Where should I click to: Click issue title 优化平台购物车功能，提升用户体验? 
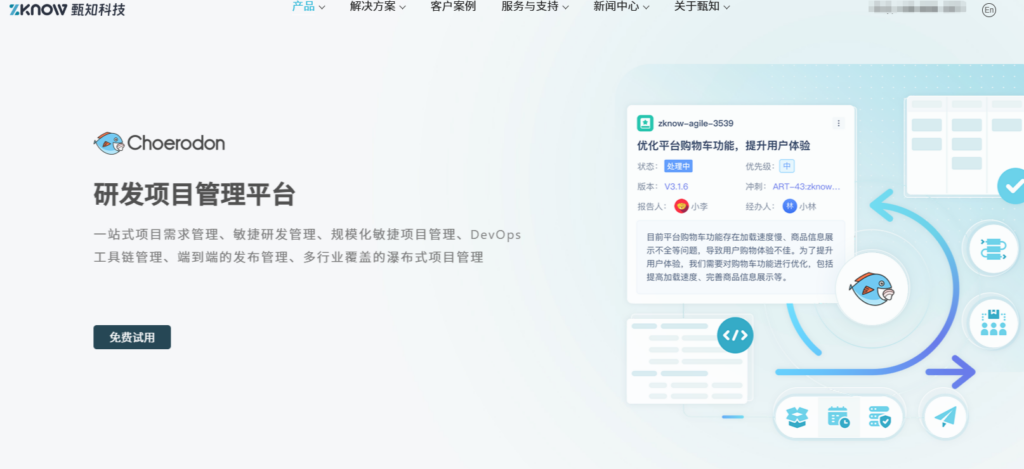point(724,145)
